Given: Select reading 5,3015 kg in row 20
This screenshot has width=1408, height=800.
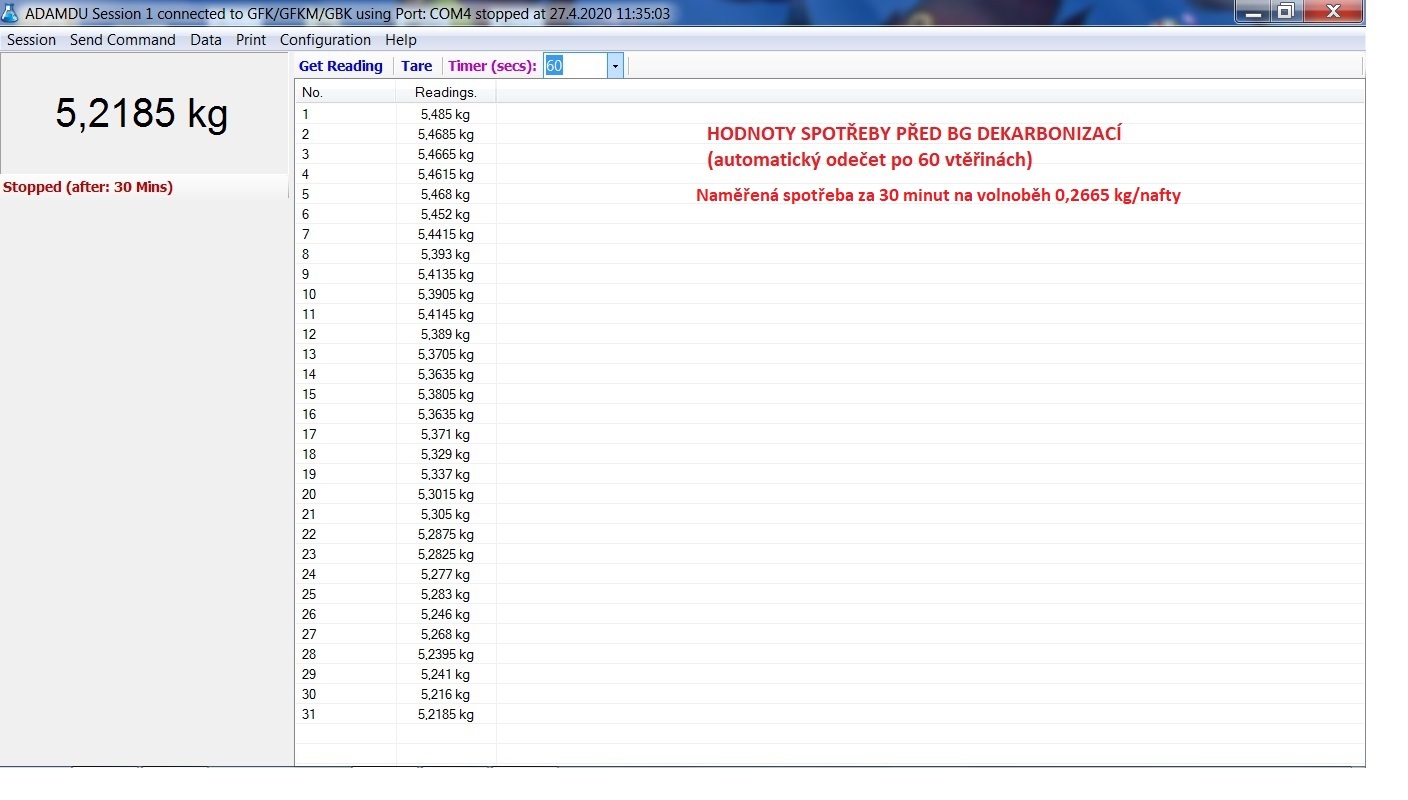Looking at the screenshot, I should 446,494.
